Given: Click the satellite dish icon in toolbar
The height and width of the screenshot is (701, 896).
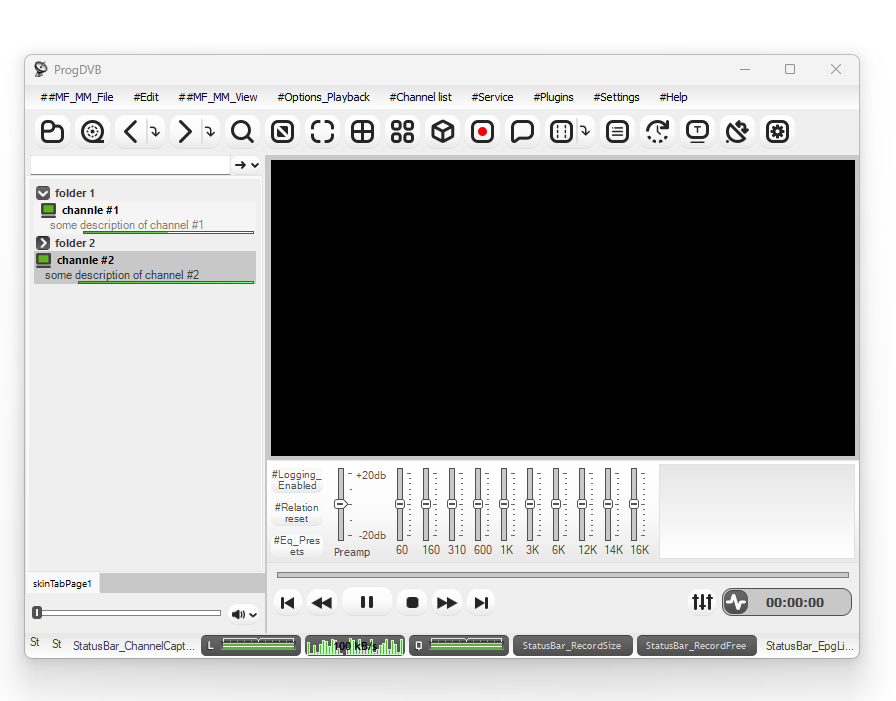Looking at the screenshot, I should pos(737,132).
